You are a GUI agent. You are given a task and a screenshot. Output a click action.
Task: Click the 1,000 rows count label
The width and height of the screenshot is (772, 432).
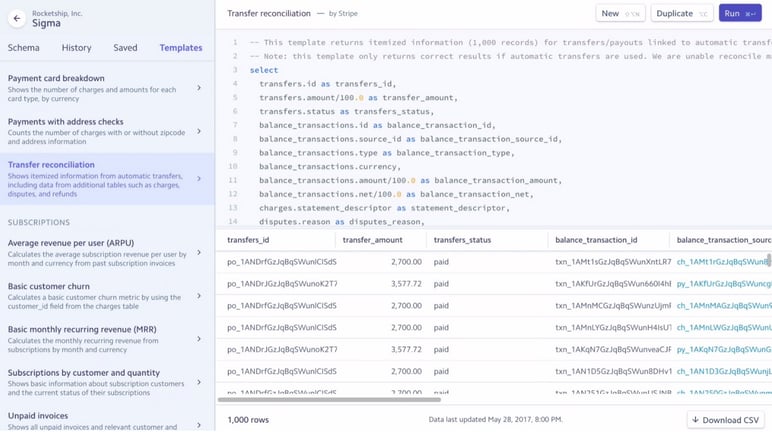pyautogui.click(x=248, y=420)
